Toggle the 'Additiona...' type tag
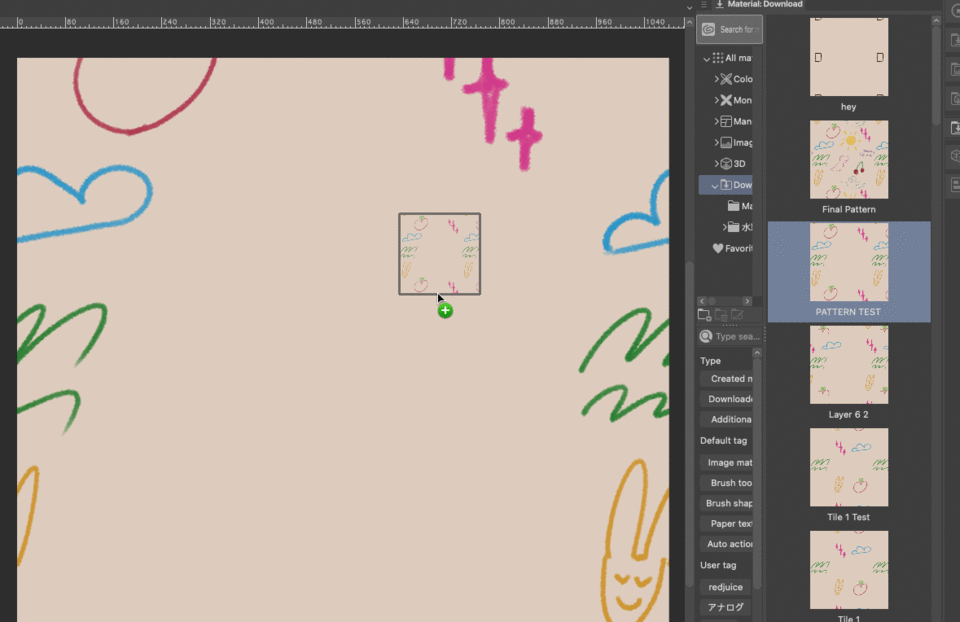The image size is (960, 622). tap(727, 419)
